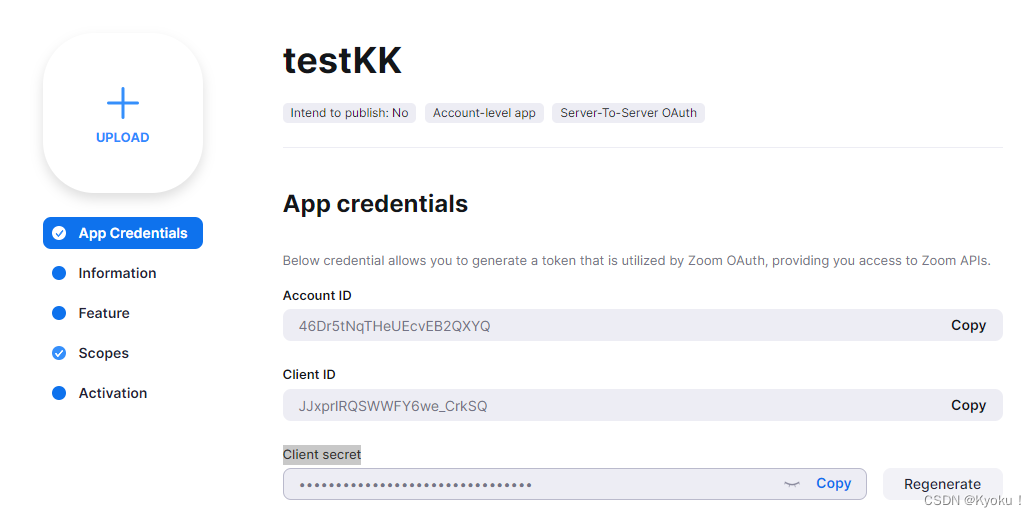The height and width of the screenshot is (517, 1036).
Task: Click inside the Client ID field
Action: coord(600,405)
